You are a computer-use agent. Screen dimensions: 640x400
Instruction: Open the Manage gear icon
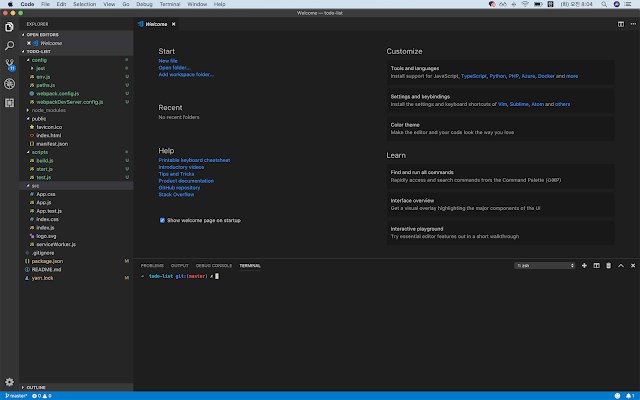pos(9,382)
